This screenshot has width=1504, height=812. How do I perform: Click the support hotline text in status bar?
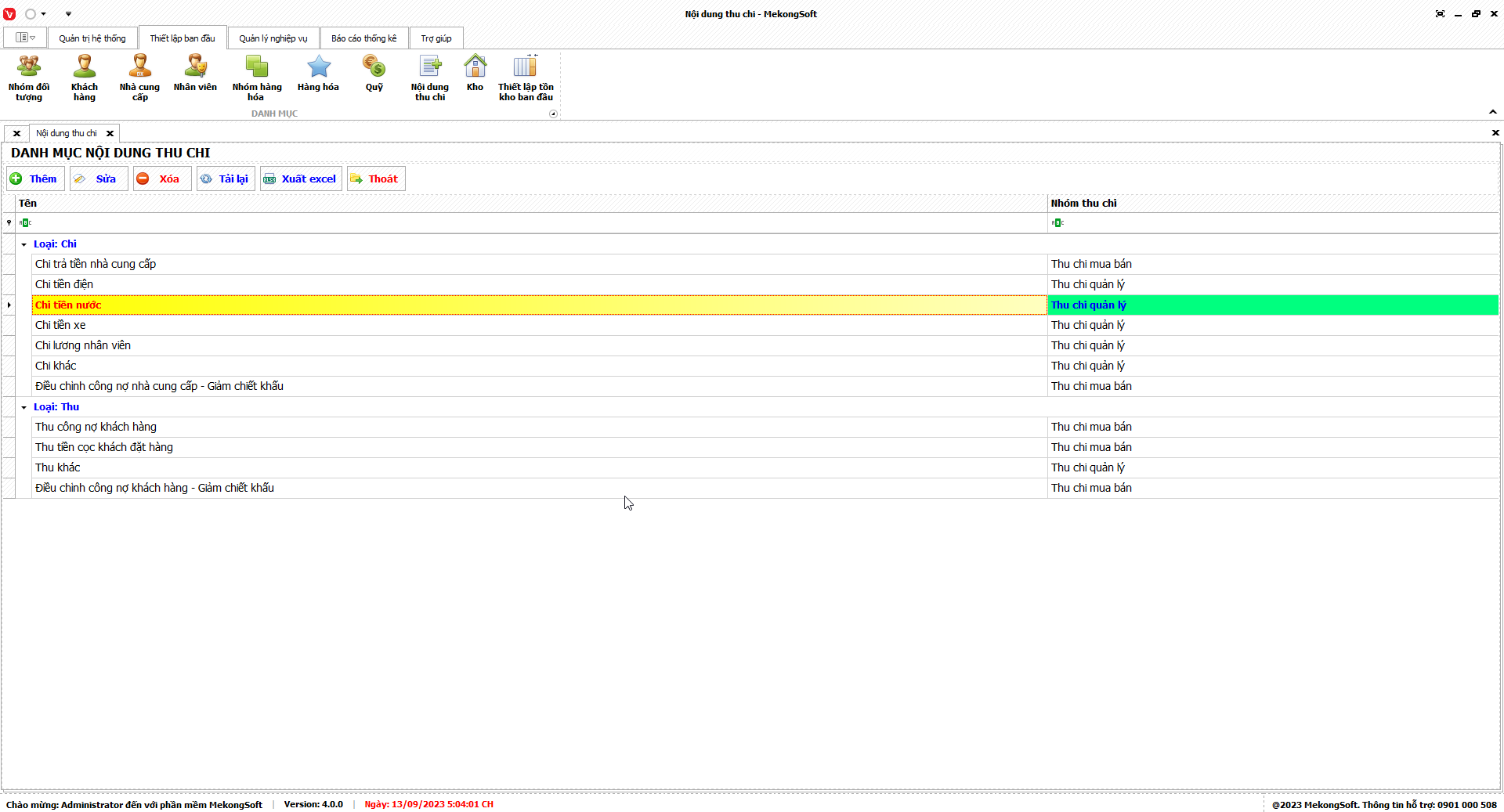pos(1384,804)
